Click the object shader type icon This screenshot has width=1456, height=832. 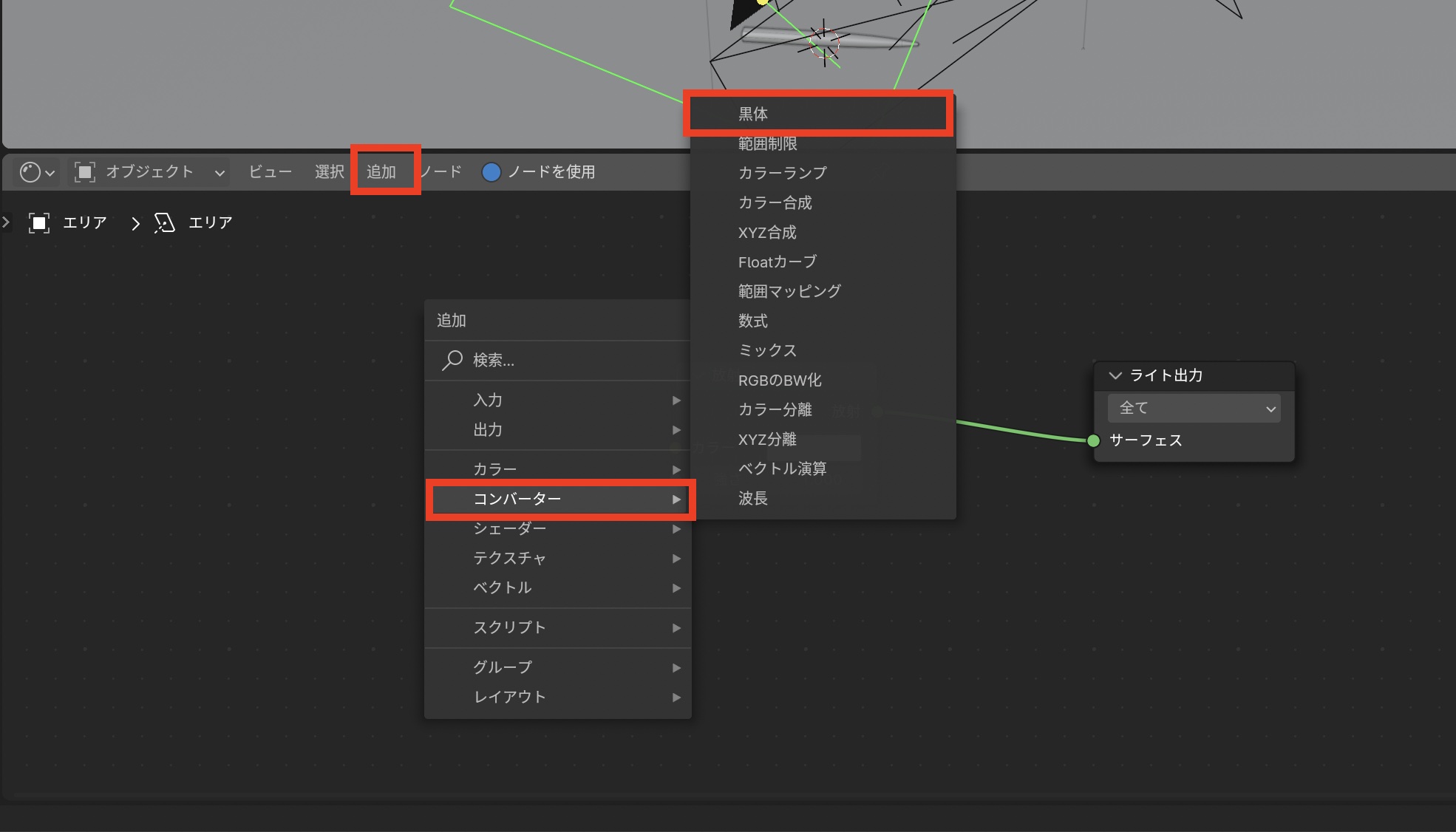pyautogui.click(x=85, y=172)
